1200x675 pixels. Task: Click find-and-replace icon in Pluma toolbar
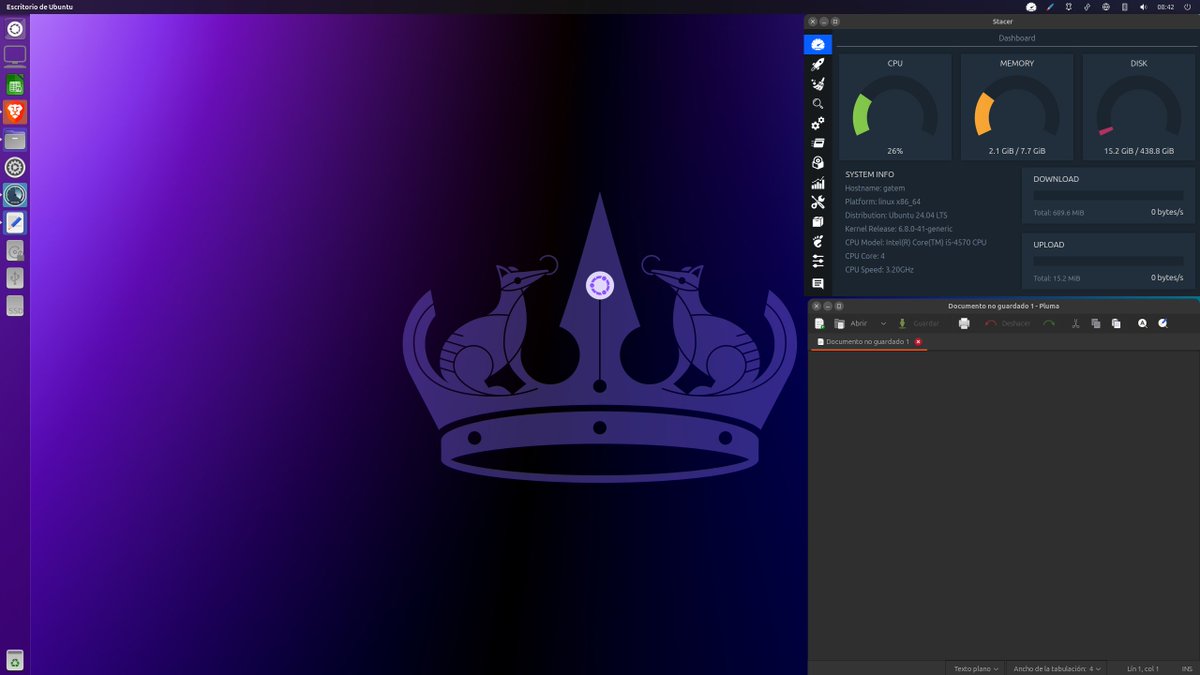pos(1163,323)
